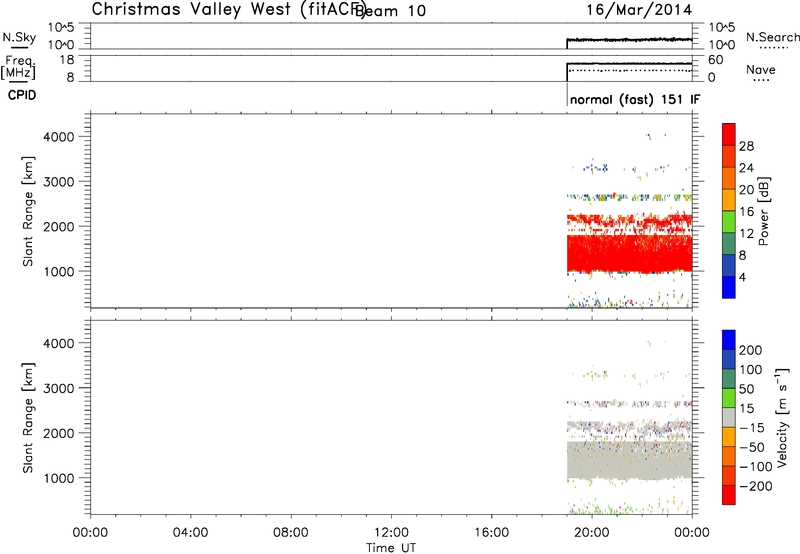Click the dotted Nave line in the frequency panel

coord(630,70)
